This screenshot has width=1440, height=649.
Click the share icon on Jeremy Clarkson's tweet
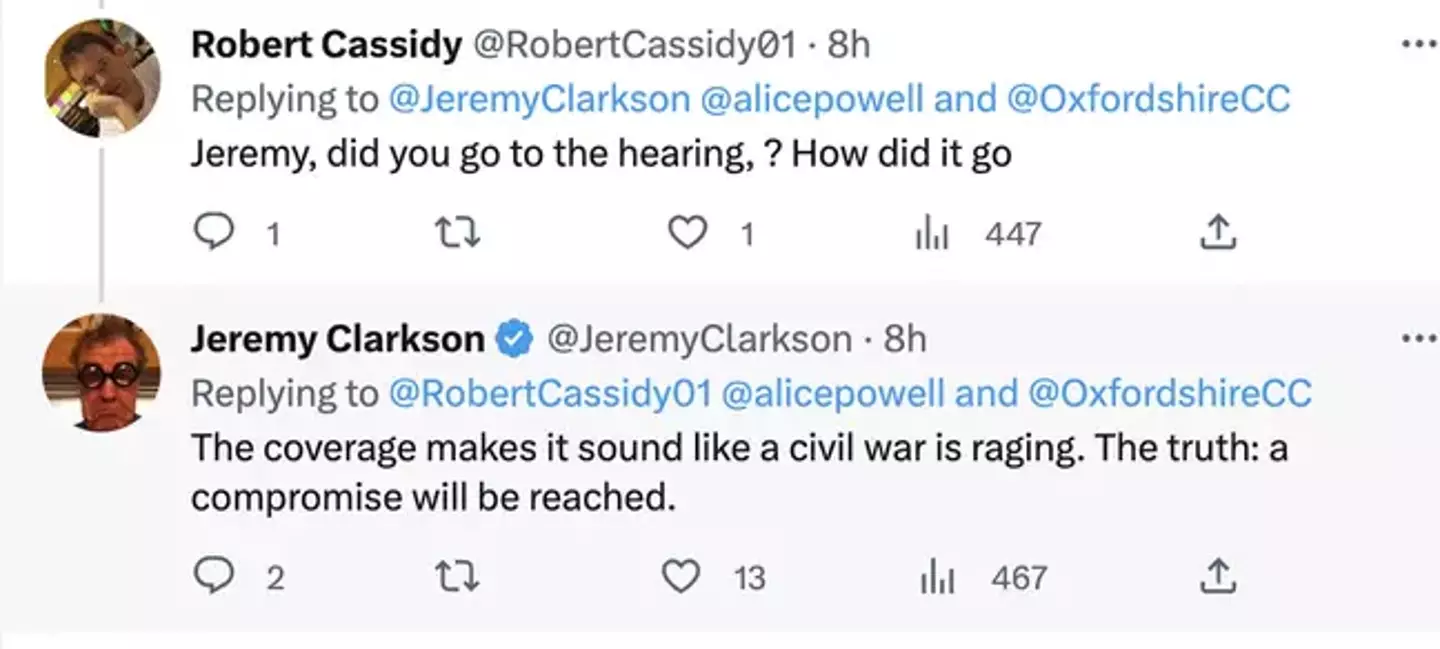click(1216, 576)
